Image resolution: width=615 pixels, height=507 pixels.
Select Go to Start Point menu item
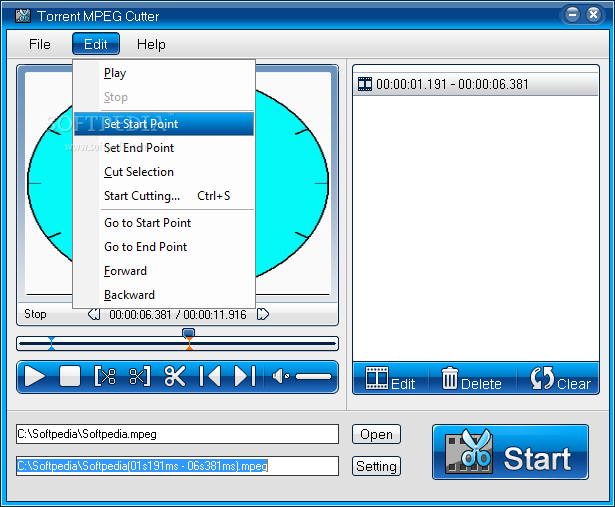tap(164, 223)
